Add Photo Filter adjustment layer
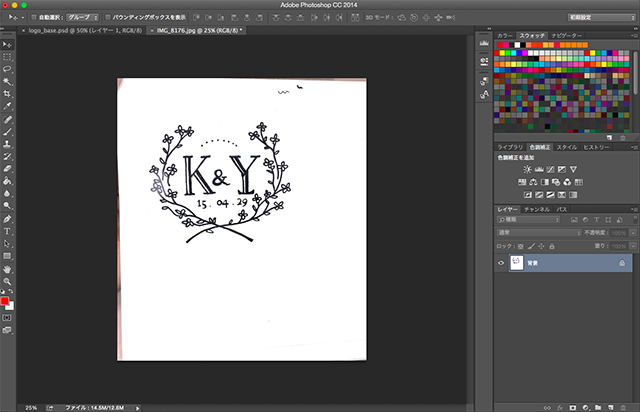This screenshot has width=640, height=412. [x=556, y=182]
